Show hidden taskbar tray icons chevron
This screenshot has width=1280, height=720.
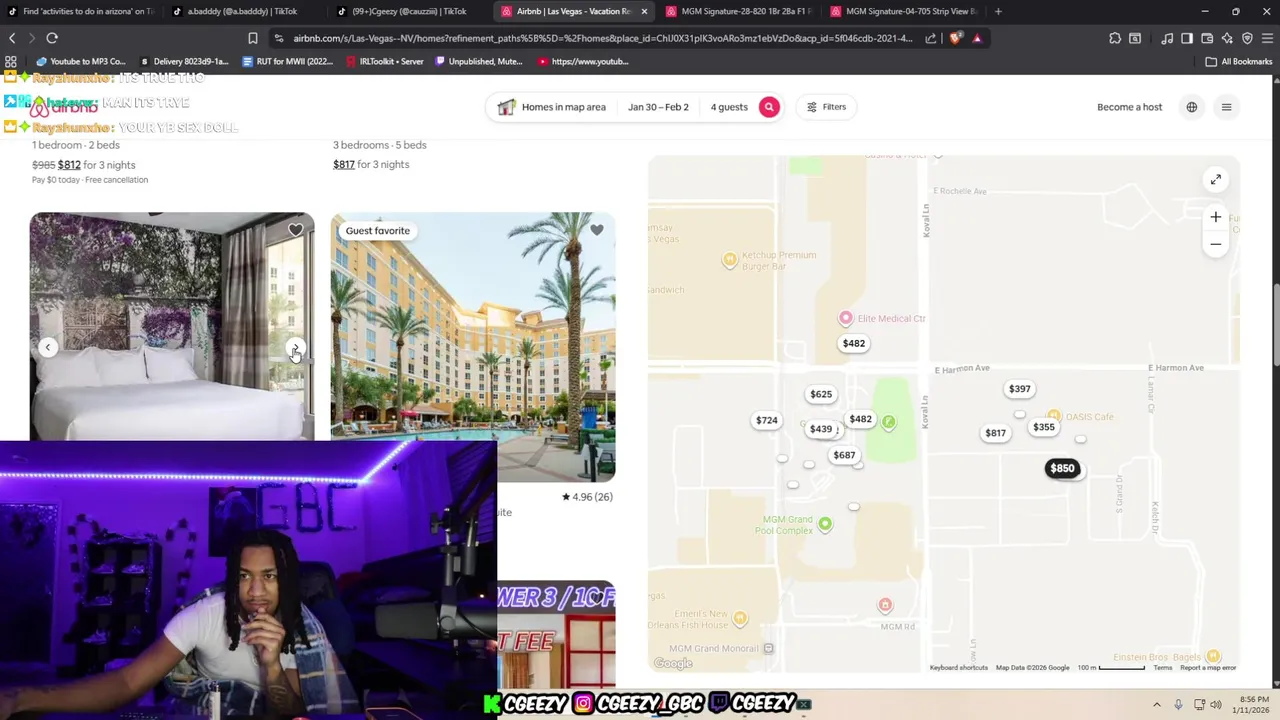(1157, 704)
